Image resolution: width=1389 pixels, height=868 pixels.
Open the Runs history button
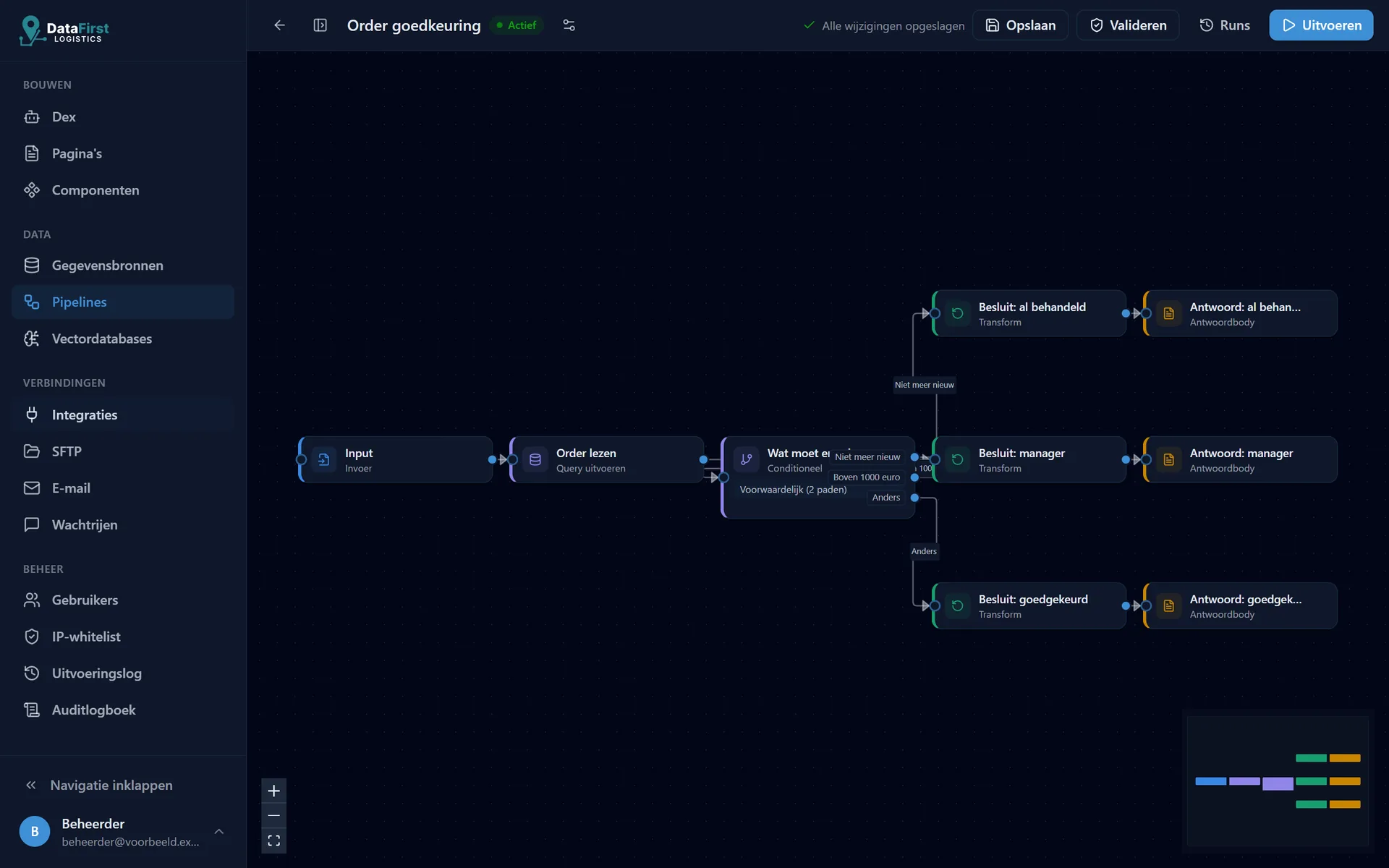[x=1224, y=25]
